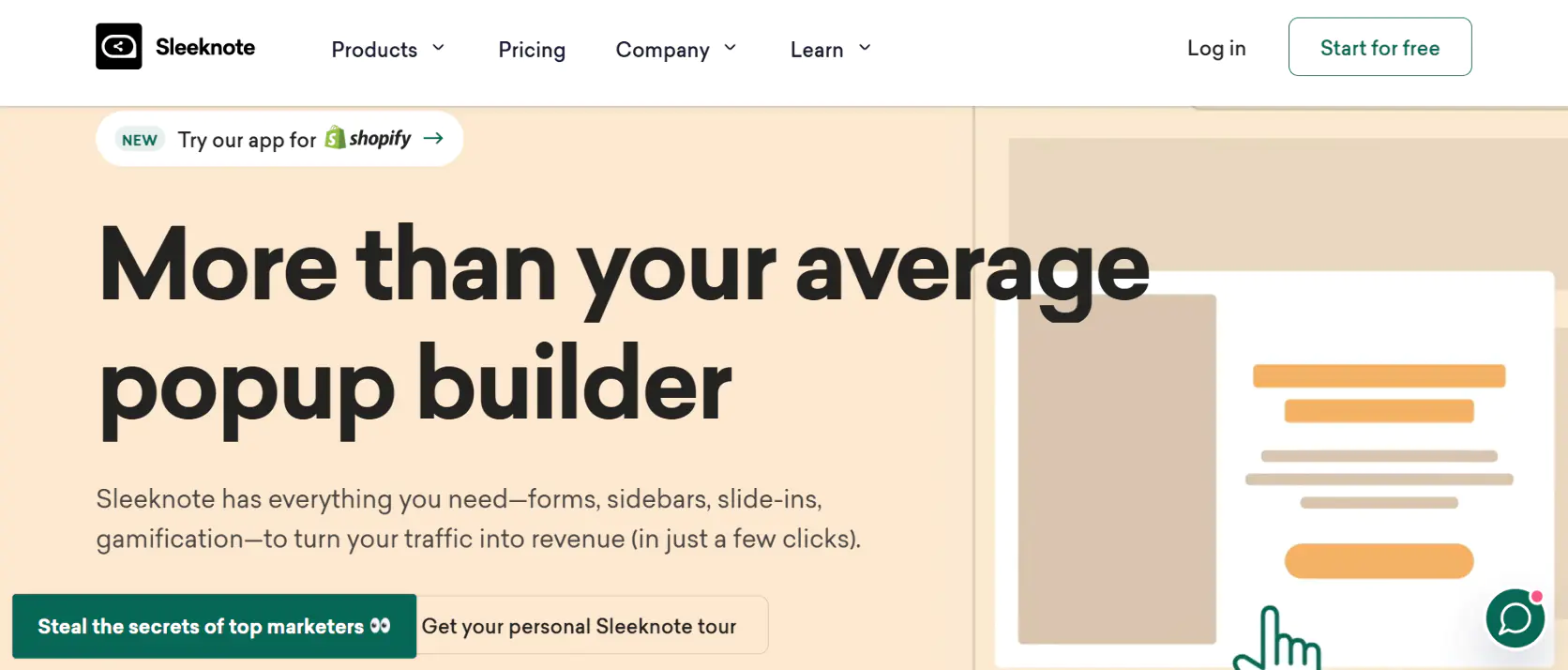Select Get your personal Sleeknote tour
Image resolution: width=1568 pixels, height=670 pixels.
point(580,626)
